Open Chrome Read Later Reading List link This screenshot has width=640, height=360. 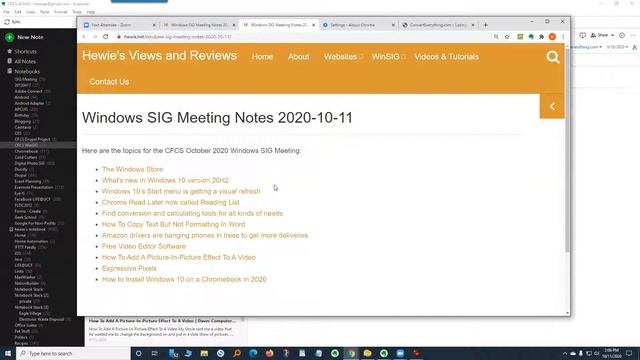pyautogui.click(x=171, y=202)
